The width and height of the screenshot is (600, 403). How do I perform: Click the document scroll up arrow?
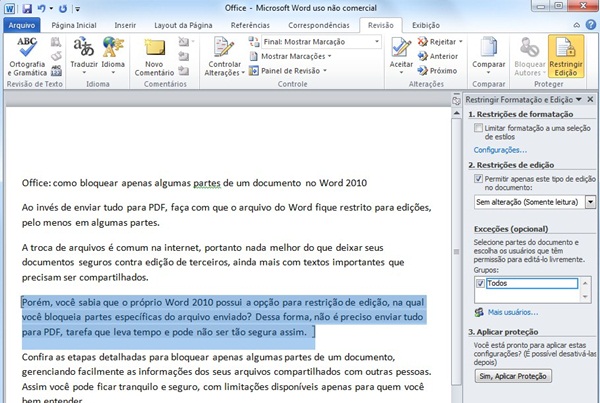click(x=456, y=113)
